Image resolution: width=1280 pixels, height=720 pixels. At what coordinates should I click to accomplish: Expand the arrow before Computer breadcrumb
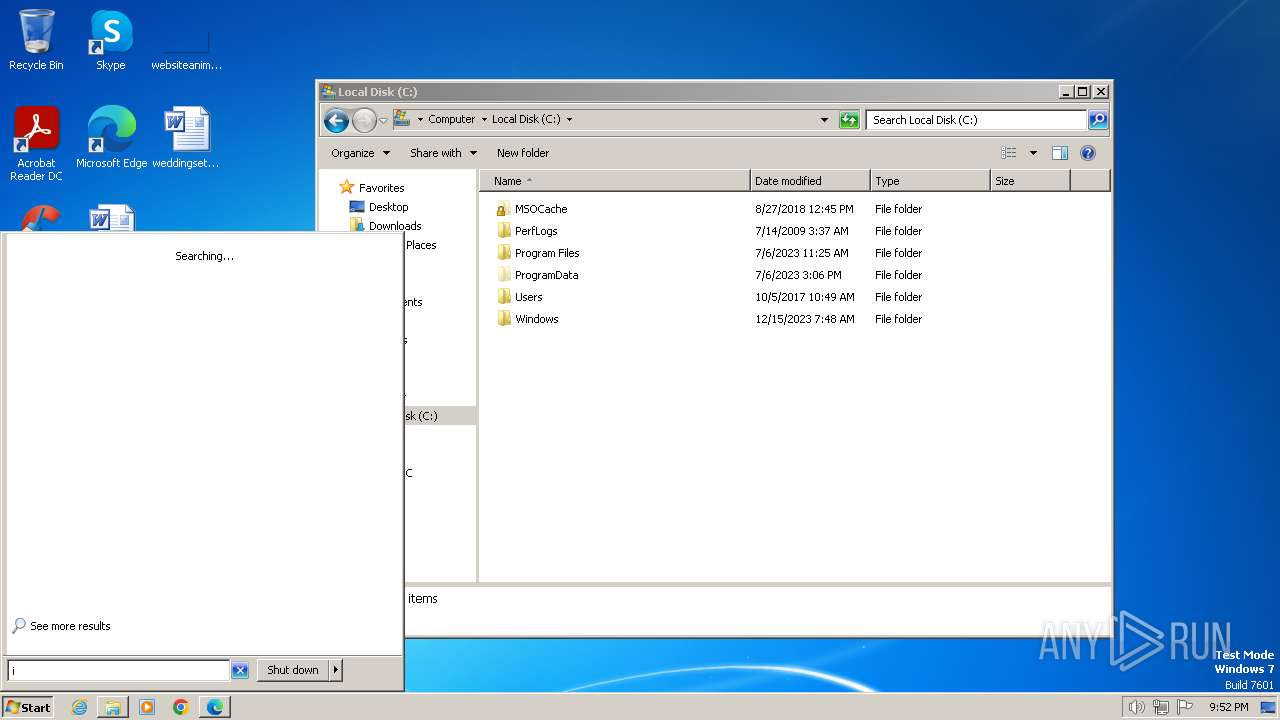point(420,119)
